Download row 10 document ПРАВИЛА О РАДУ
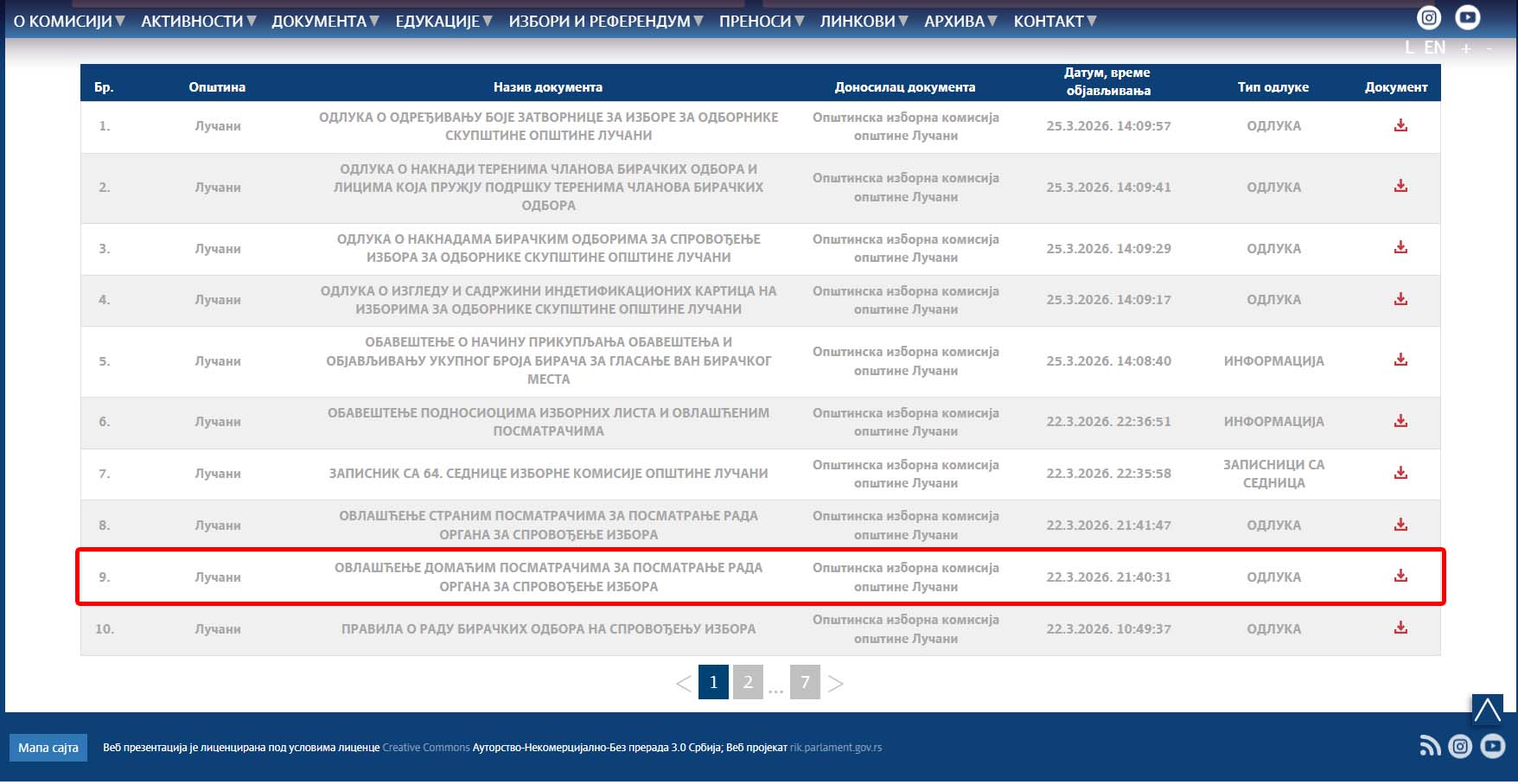The width and height of the screenshot is (1518, 784). tap(1400, 628)
